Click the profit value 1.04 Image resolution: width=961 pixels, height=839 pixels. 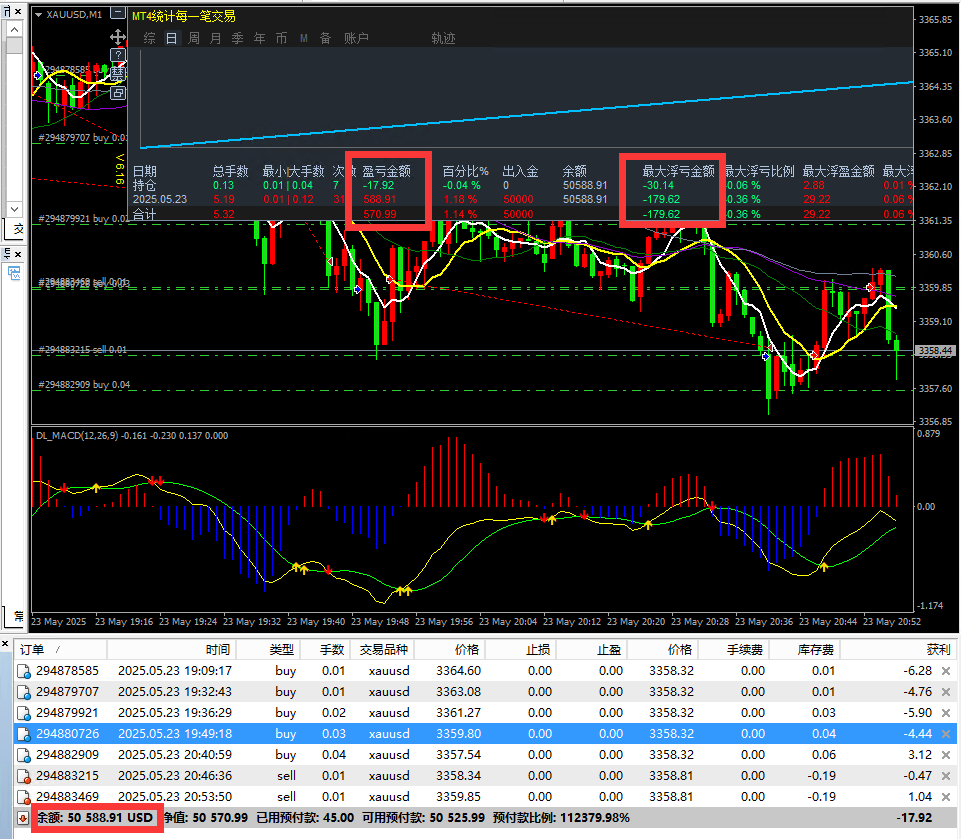pos(920,797)
